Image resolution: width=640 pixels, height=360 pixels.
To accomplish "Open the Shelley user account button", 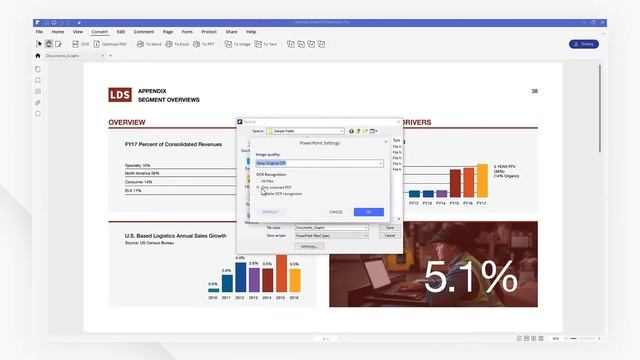I will 584,44.
